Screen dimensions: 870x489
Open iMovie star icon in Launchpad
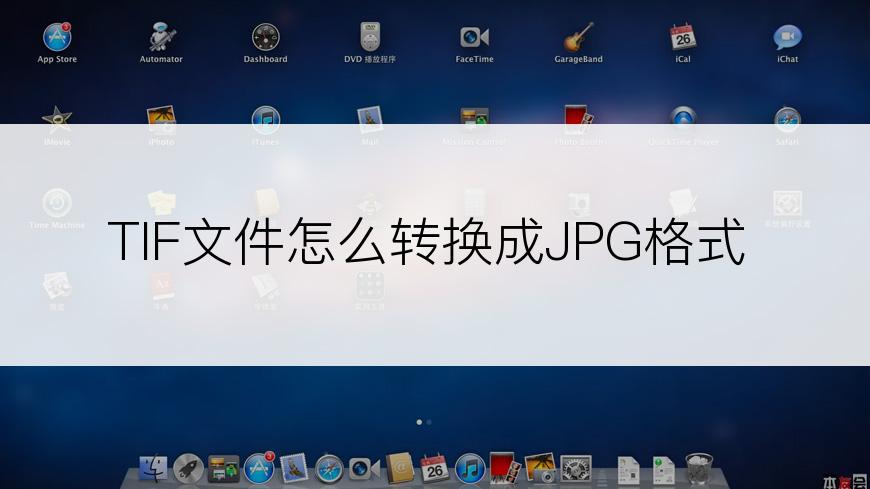(57, 119)
